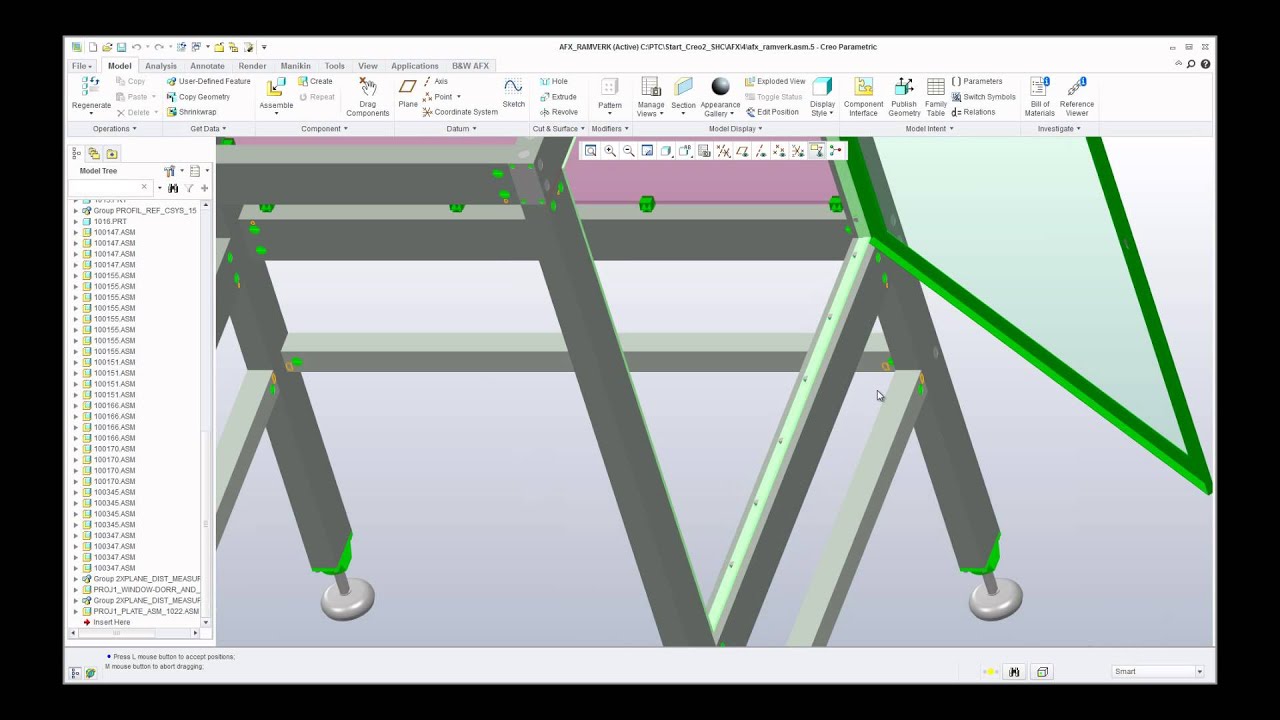Click the Hole feature tool

[x=553, y=81]
